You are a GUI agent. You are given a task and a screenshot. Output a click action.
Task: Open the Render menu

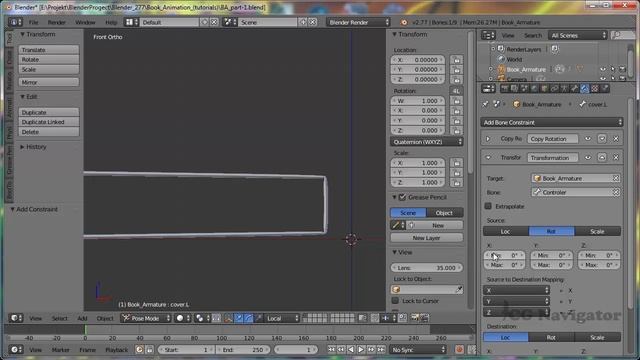click(56, 22)
